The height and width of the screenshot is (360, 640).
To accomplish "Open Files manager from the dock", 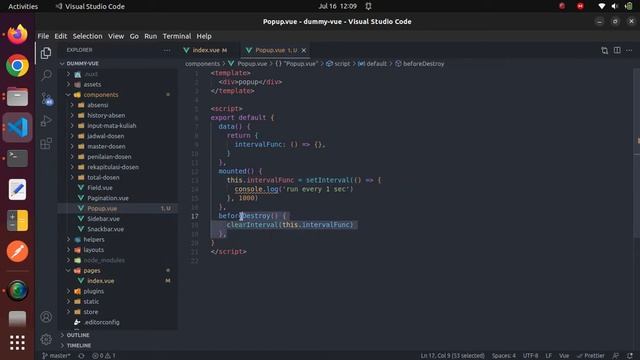I will (x=17, y=97).
